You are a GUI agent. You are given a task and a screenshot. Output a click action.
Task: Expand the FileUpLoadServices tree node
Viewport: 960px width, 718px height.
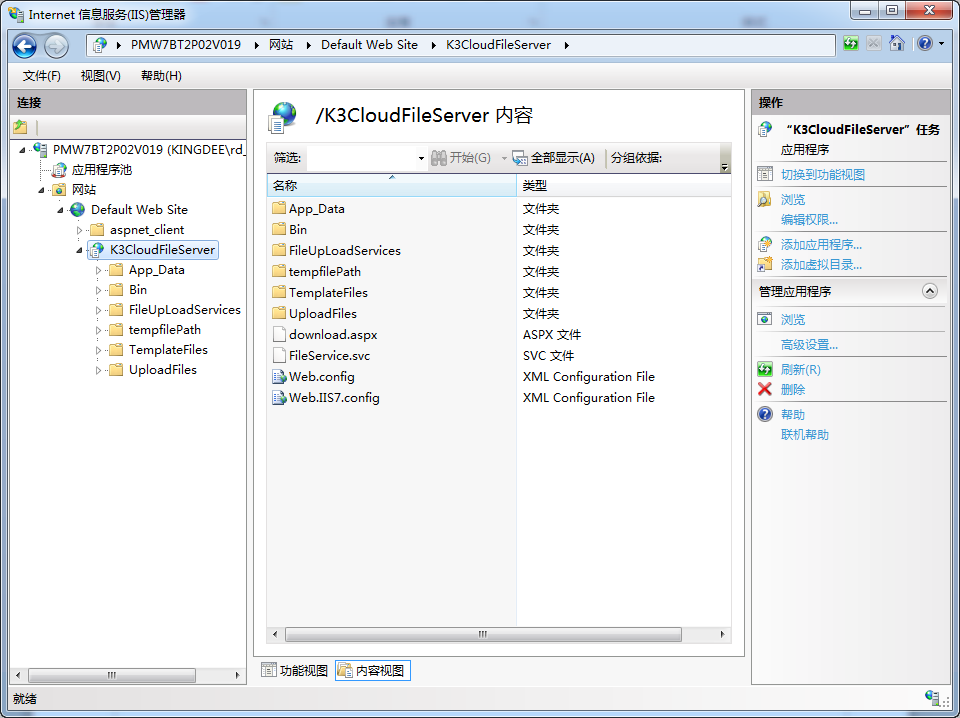[98, 310]
